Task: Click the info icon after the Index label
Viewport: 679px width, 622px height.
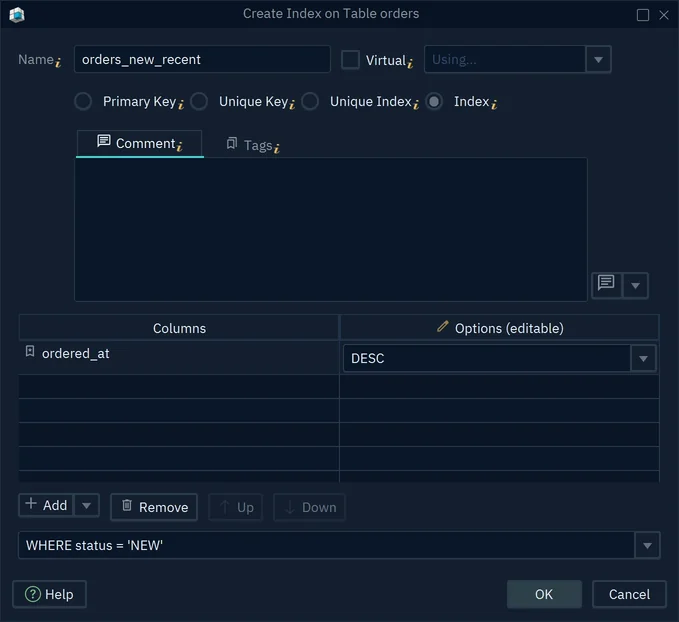Action: (494, 104)
